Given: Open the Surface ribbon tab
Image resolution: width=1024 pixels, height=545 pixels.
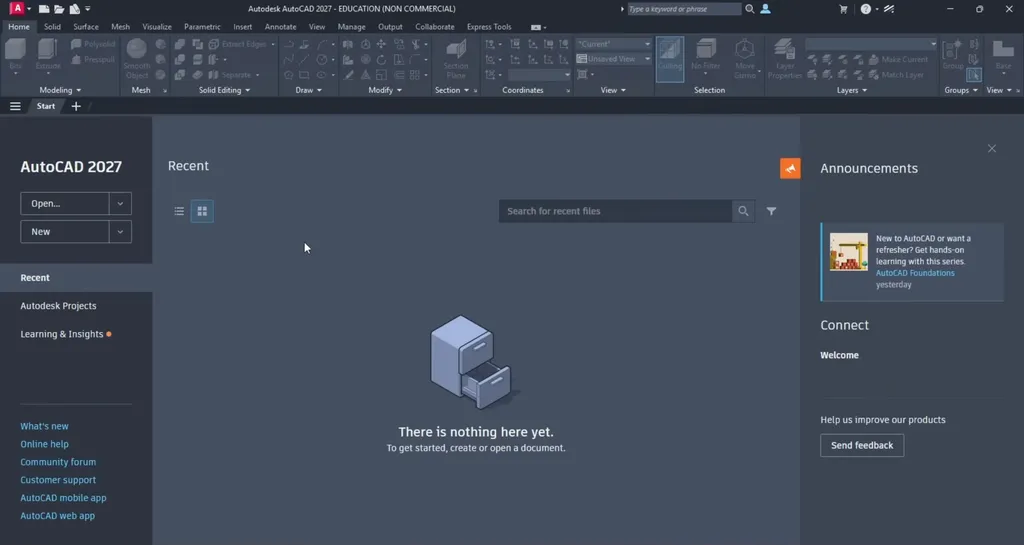Looking at the screenshot, I should (86, 27).
